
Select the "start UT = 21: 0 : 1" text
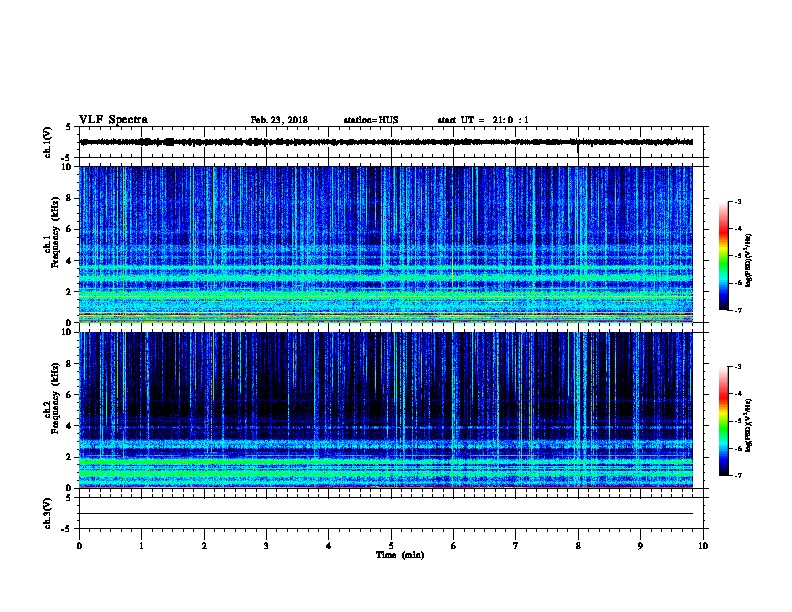[x=483, y=120]
